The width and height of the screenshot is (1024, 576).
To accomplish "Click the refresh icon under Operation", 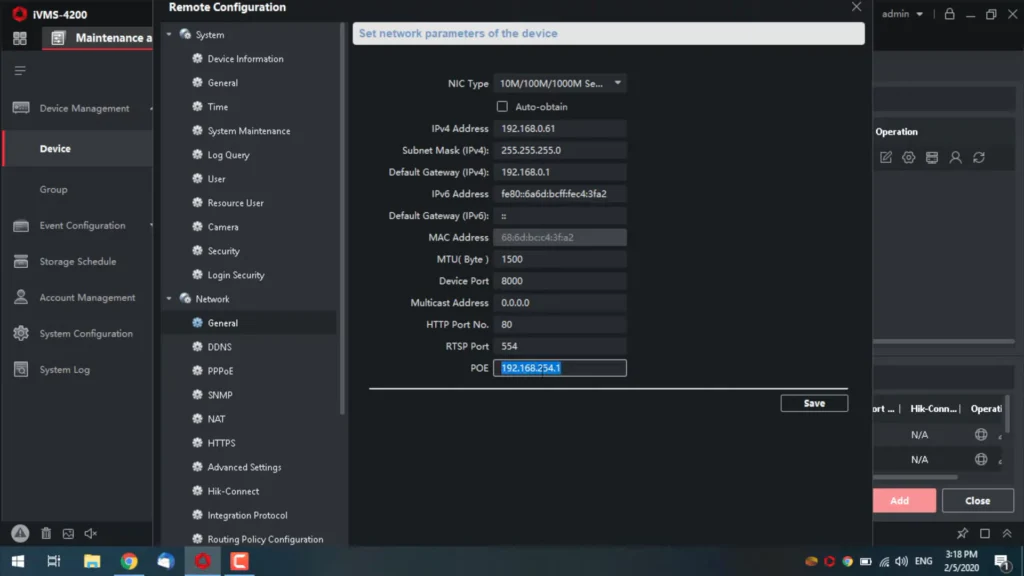I will (979, 157).
